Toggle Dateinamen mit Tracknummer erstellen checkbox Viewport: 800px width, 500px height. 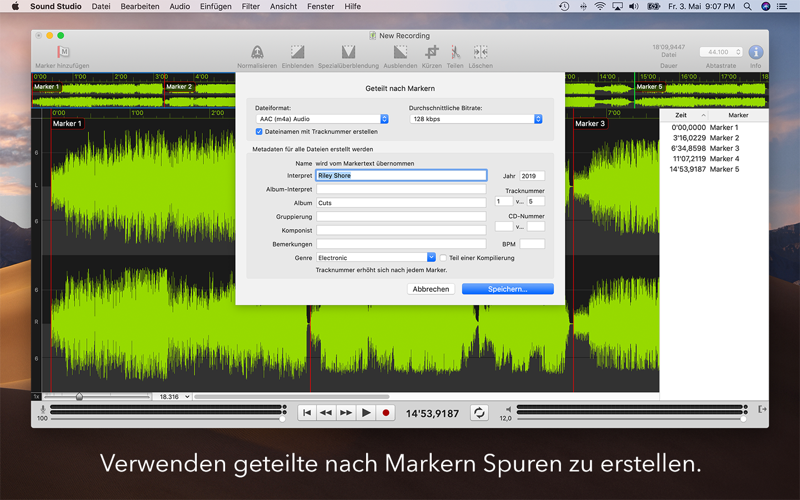(x=259, y=132)
